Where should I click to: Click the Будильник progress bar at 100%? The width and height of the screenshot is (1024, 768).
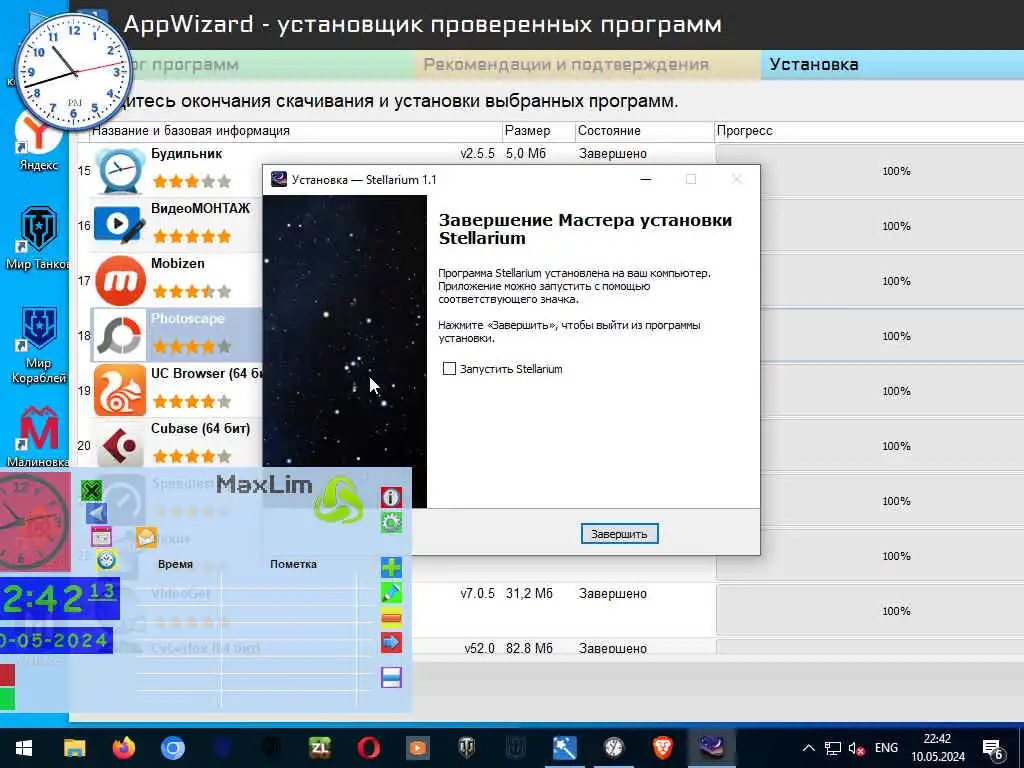coord(870,171)
